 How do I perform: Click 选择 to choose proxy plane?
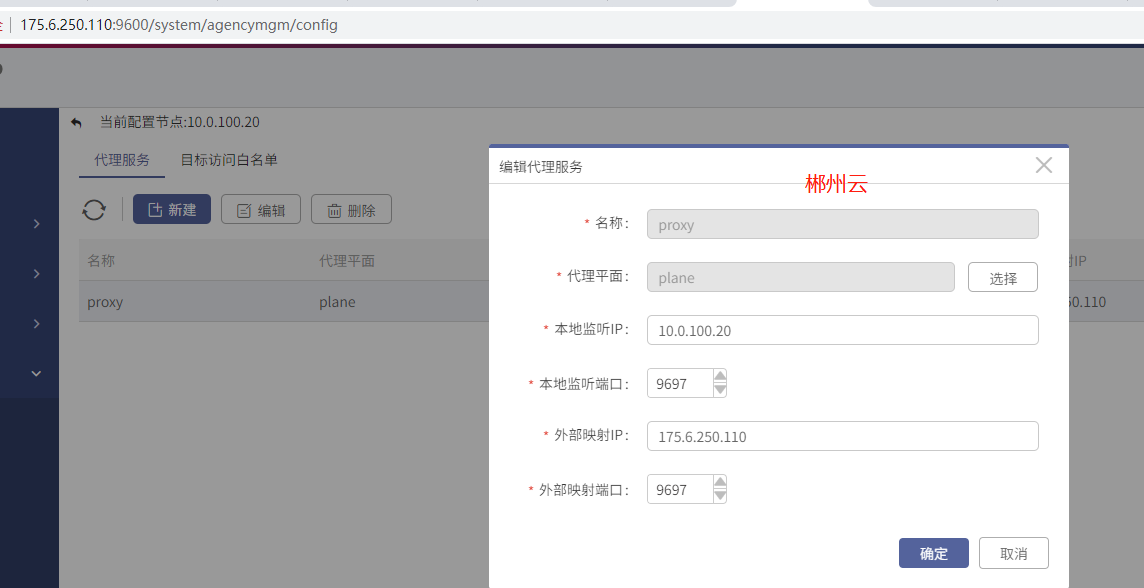click(x=1003, y=277)
